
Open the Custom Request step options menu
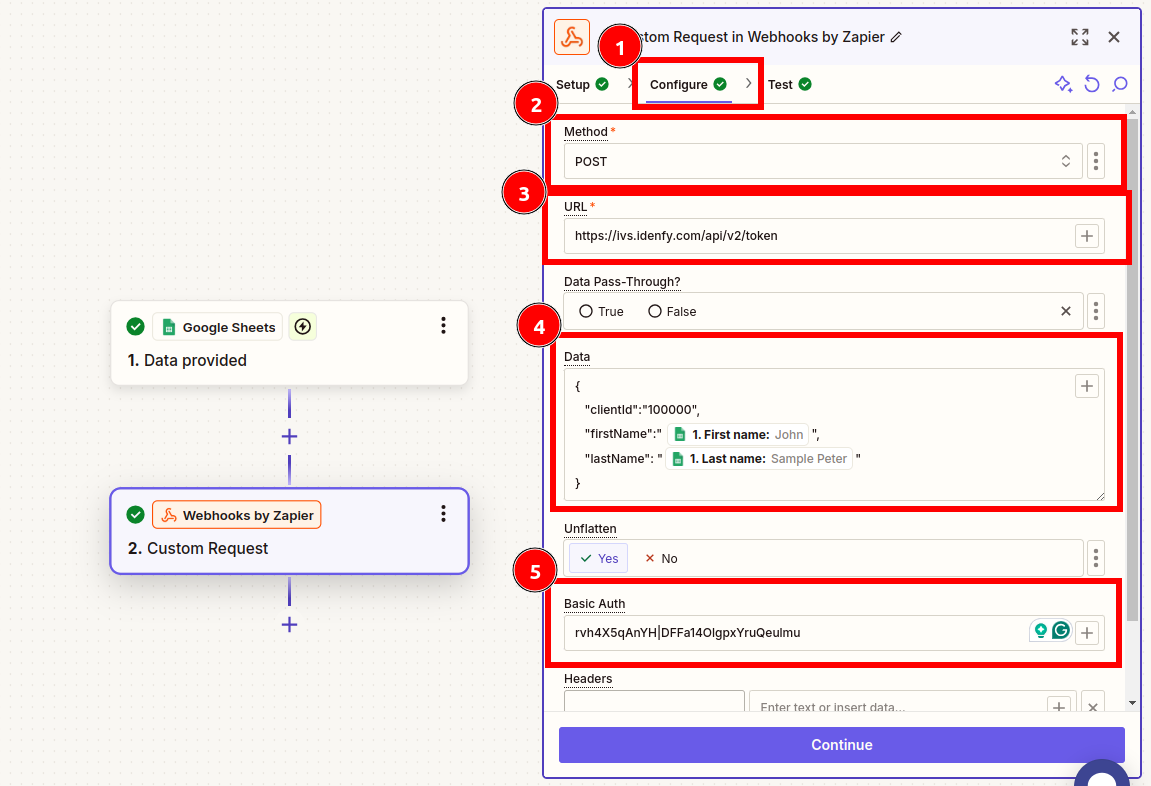click(443, 513)
